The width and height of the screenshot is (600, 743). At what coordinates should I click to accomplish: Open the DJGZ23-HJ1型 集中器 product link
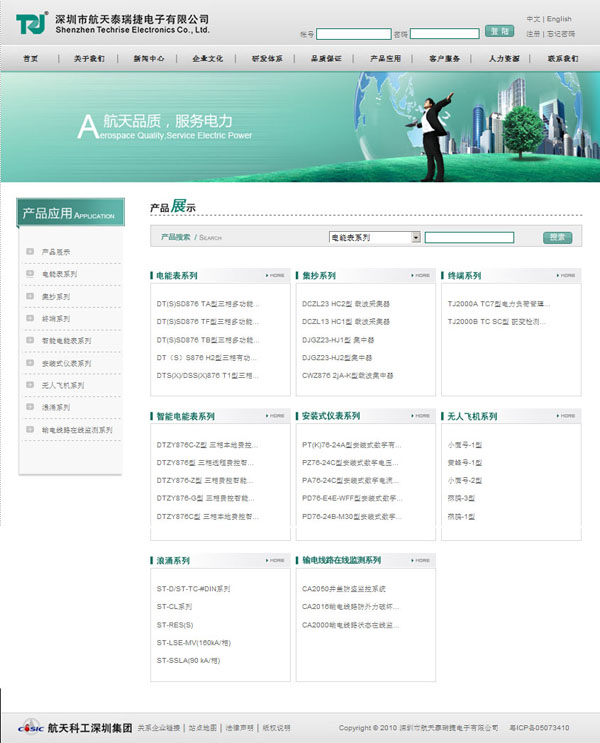[x=338, y=340]
